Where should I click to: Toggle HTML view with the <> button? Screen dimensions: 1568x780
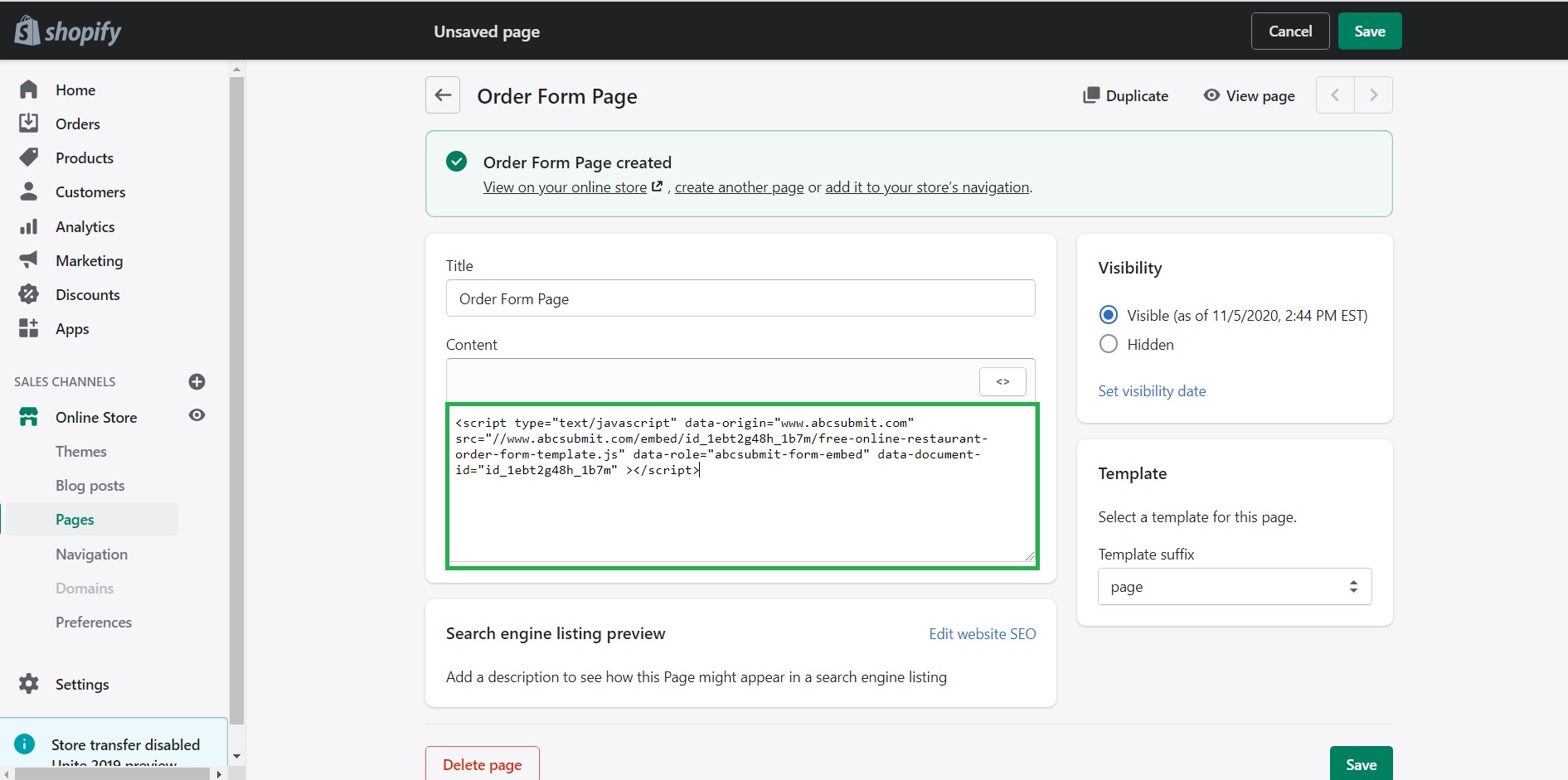pyautogui.click(x=1002, y=381)
